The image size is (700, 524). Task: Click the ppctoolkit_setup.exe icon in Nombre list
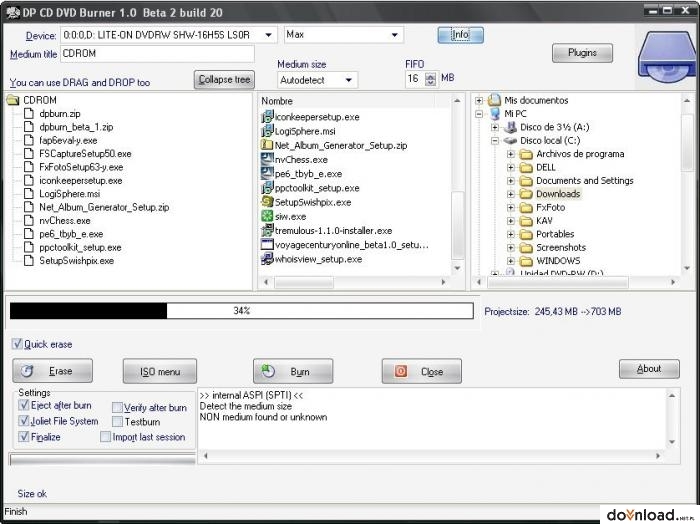click(267, 188)
